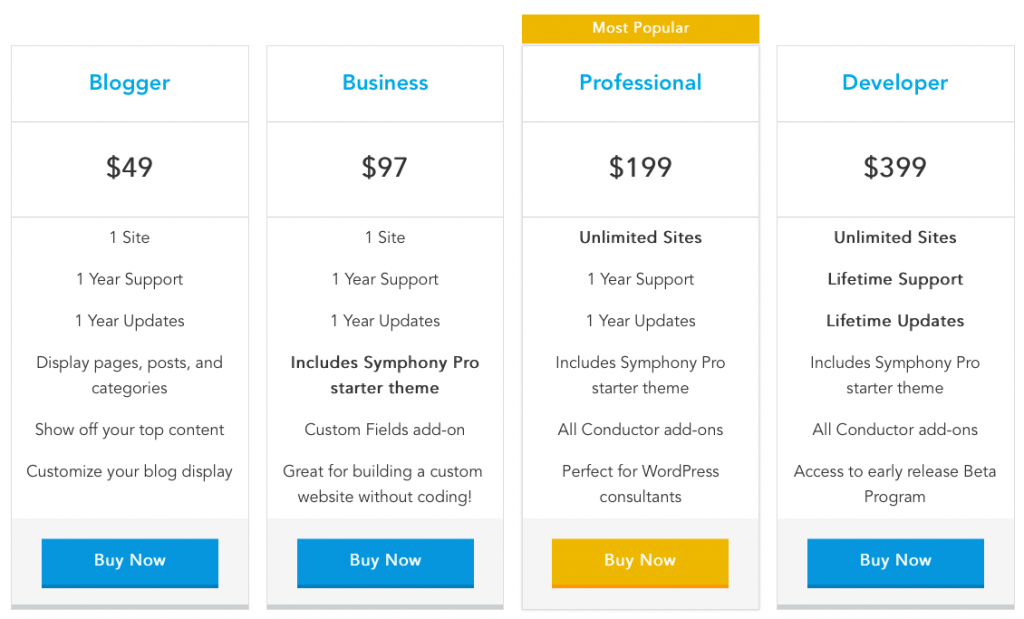
Task: Click Unlimited Sites in the Professional column
Action: click(641, 237)
